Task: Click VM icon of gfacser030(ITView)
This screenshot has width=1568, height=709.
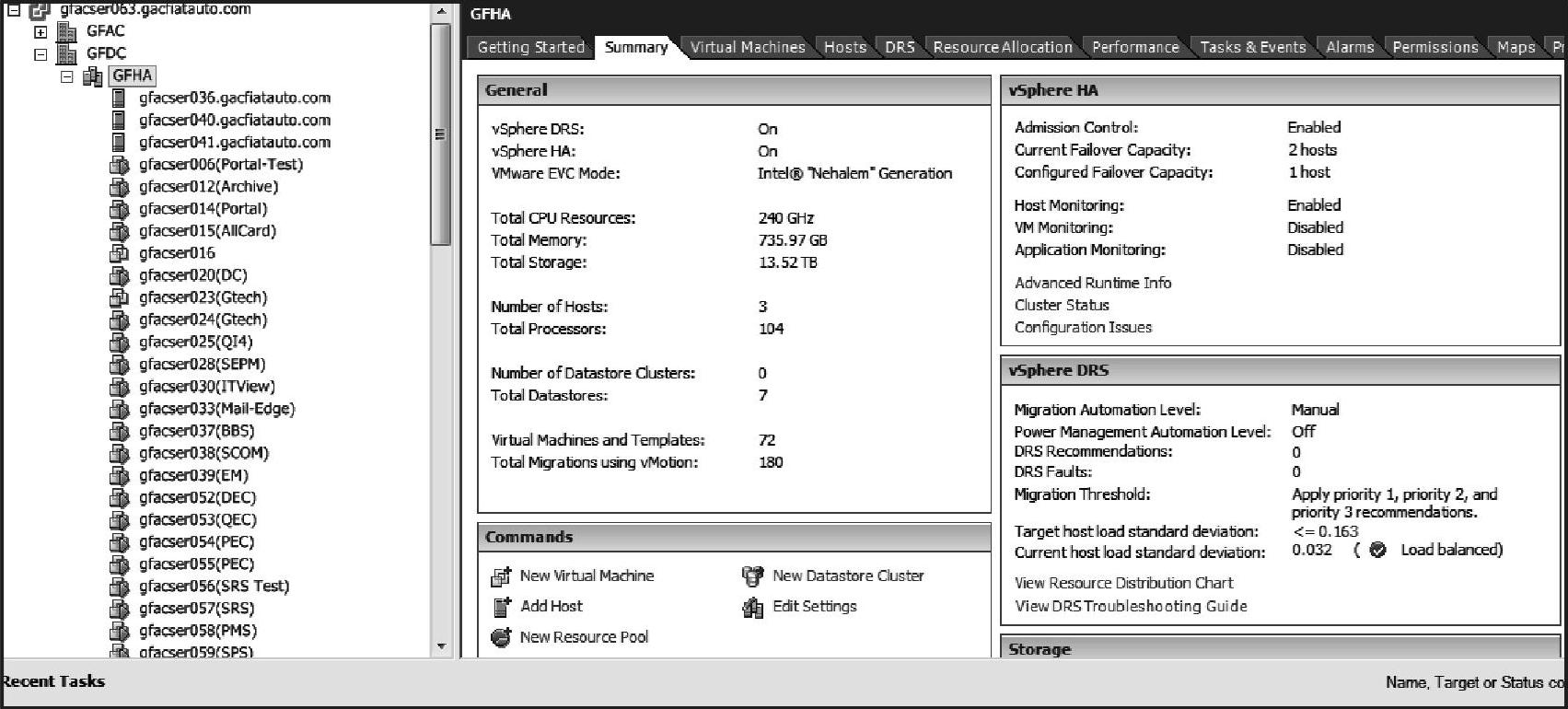Action: point(119,387)
